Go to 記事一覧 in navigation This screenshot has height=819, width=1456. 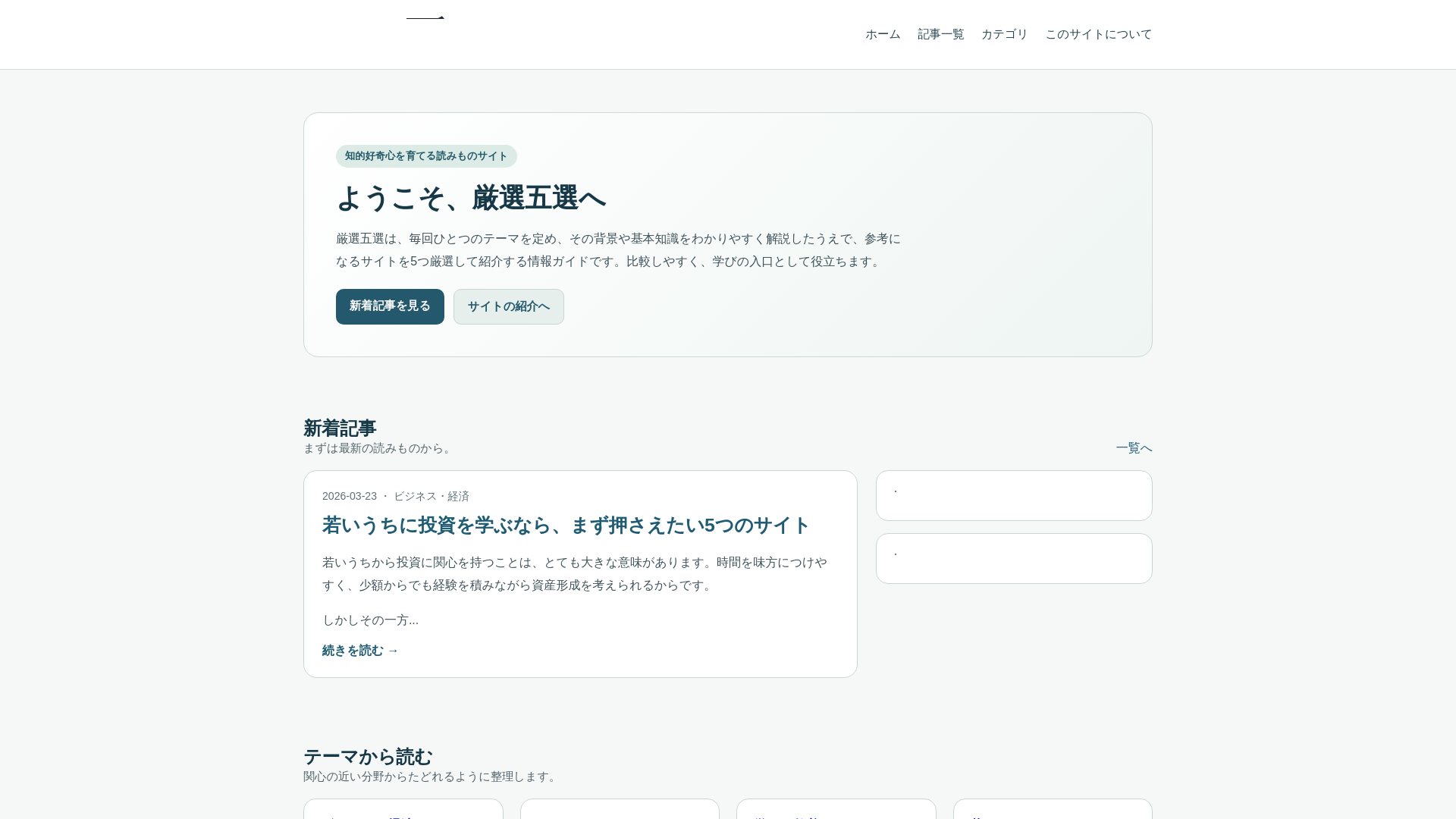point(940,34)
